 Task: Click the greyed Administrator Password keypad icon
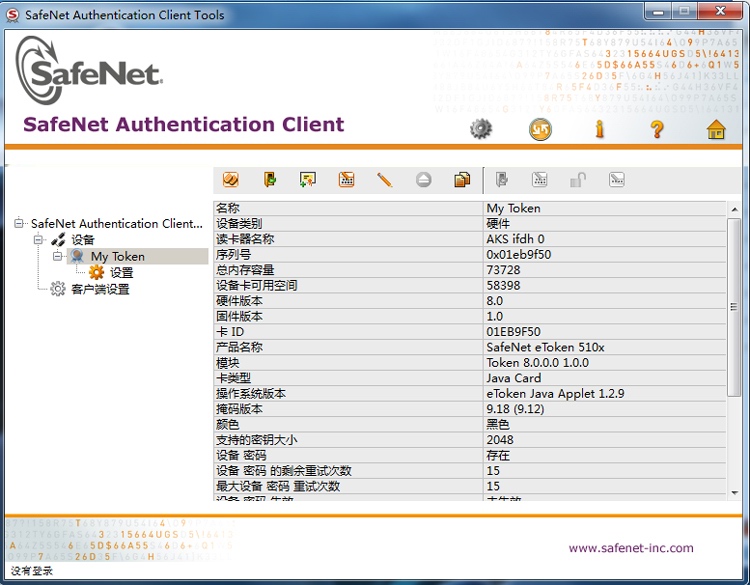point(540,180)
